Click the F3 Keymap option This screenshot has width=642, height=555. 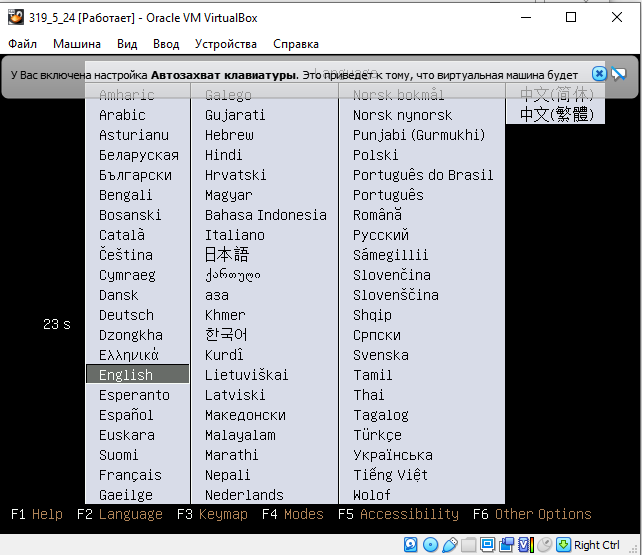click(212, 514)
